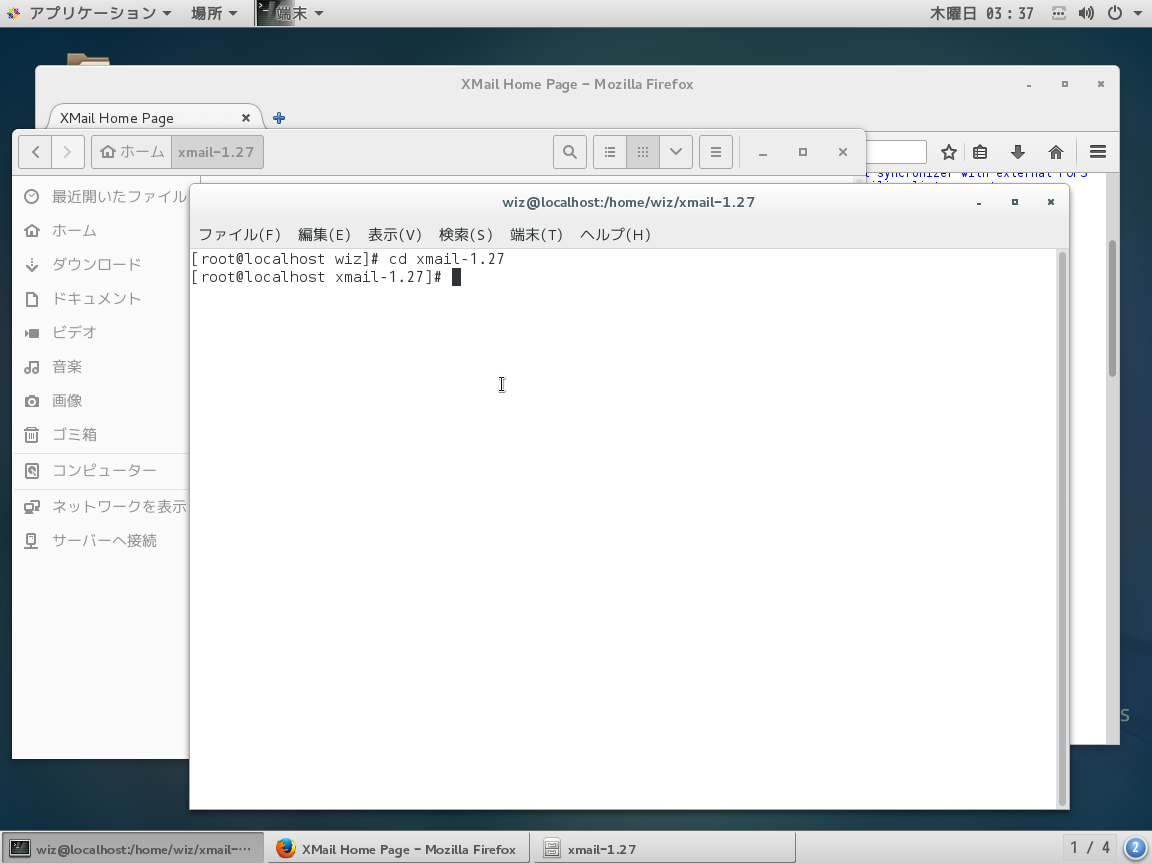Image resolution: width=1152 pixels, height=864 pixels.
Task: Open ゴミ箱 in sidebar
Action: point(101,435)
